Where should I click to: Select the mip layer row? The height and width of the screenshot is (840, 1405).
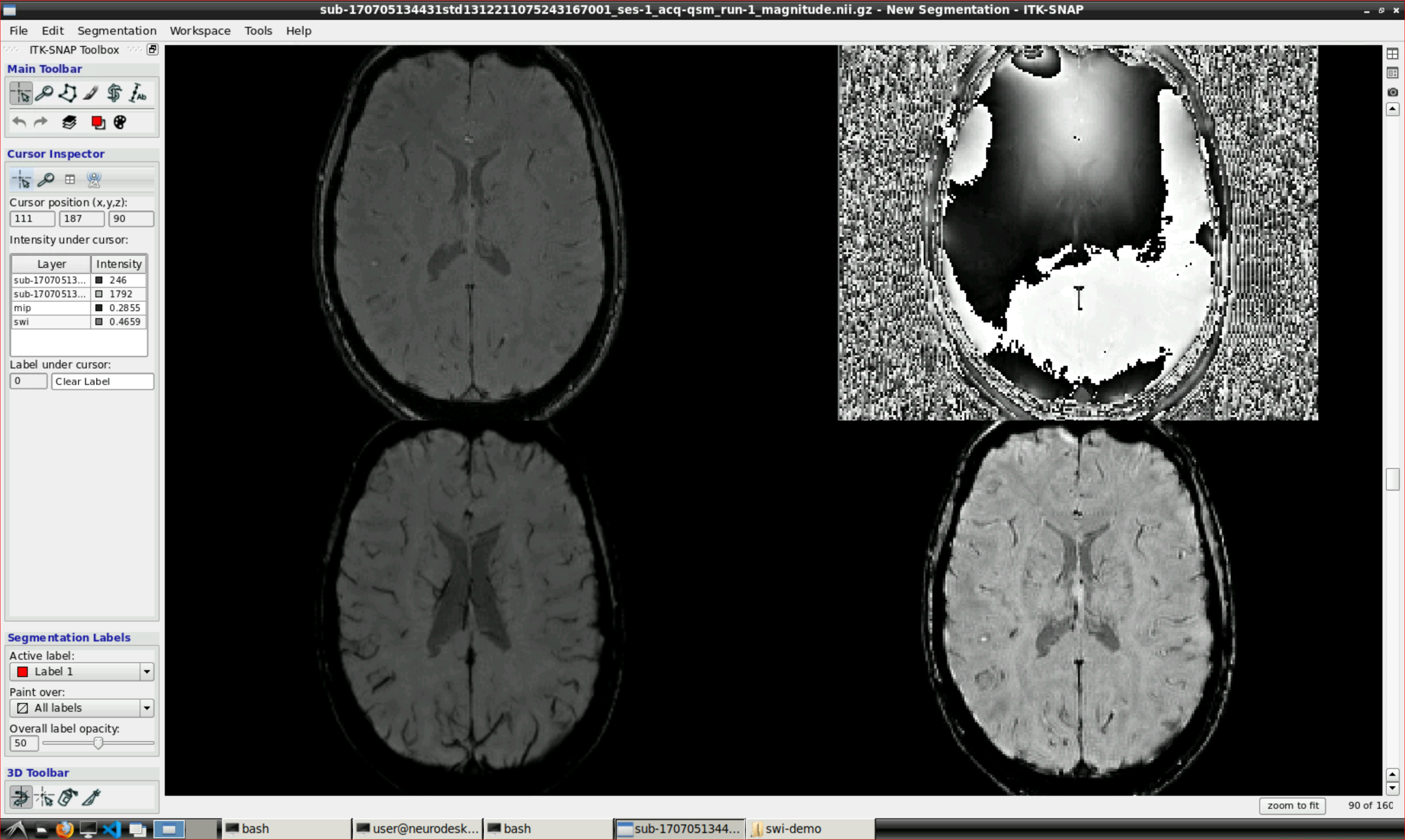click(79, 308)
